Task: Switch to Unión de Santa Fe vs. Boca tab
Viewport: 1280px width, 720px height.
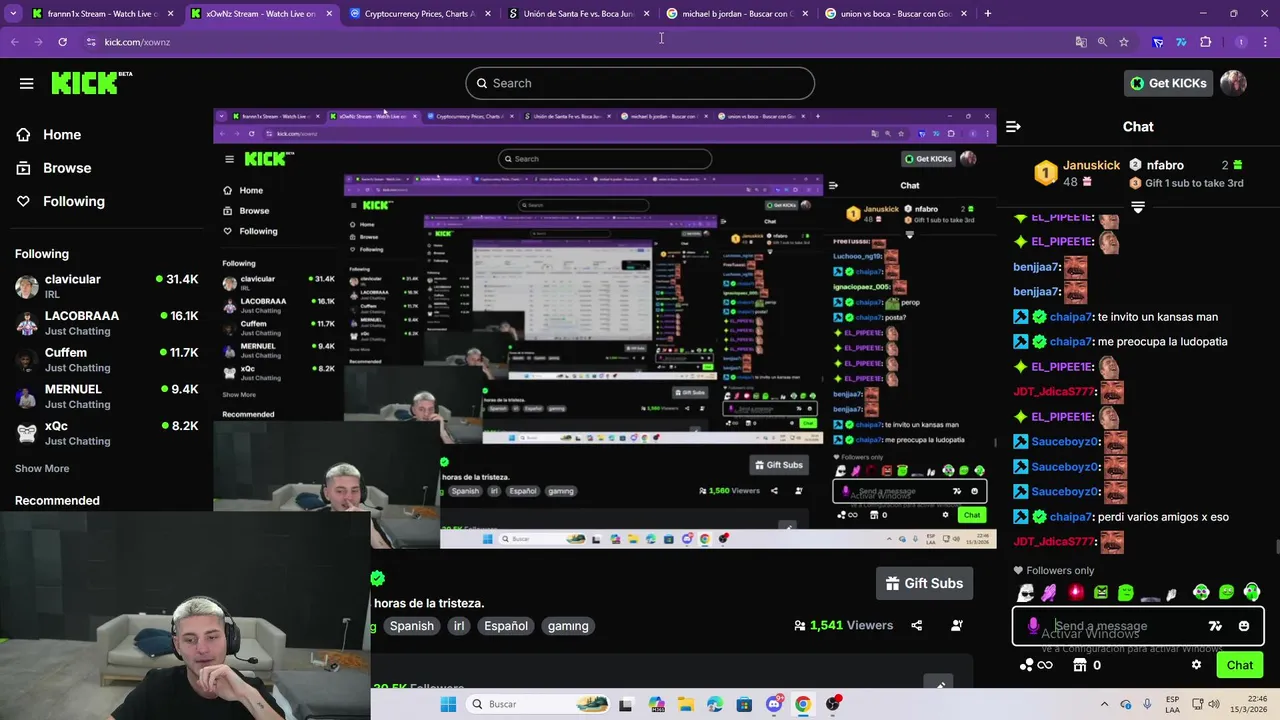Action: pos(579,14)
